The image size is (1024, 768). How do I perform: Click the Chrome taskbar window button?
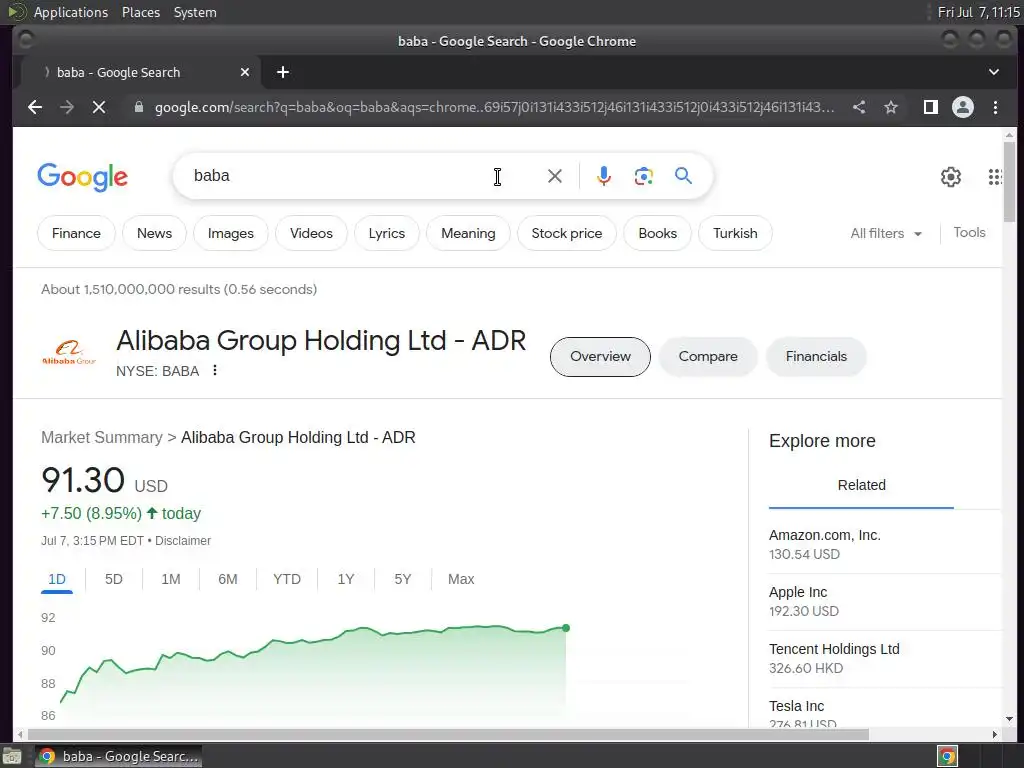[118, 756]
